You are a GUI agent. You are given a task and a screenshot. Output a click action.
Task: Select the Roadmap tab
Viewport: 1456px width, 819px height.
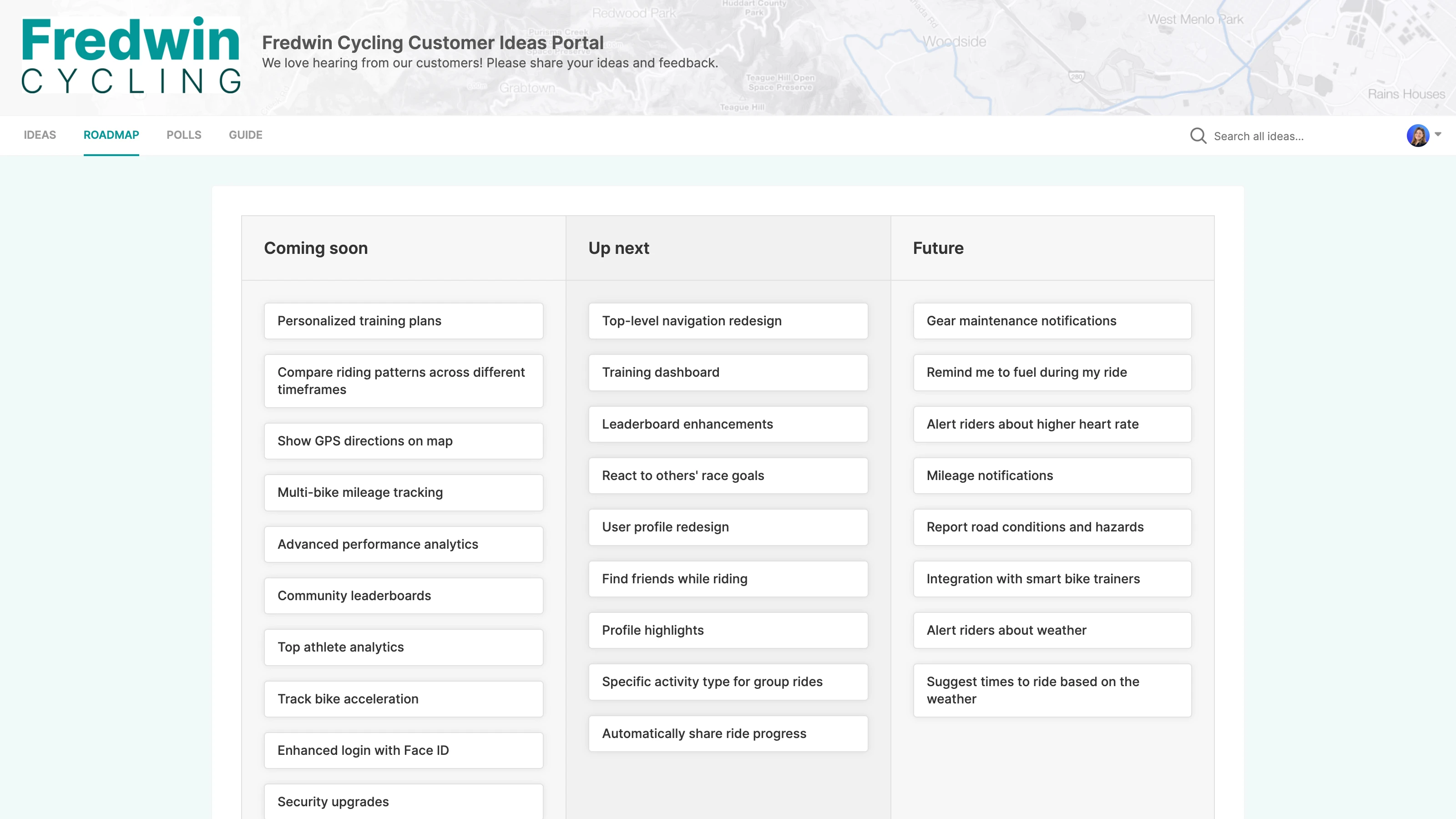point(111,135)
